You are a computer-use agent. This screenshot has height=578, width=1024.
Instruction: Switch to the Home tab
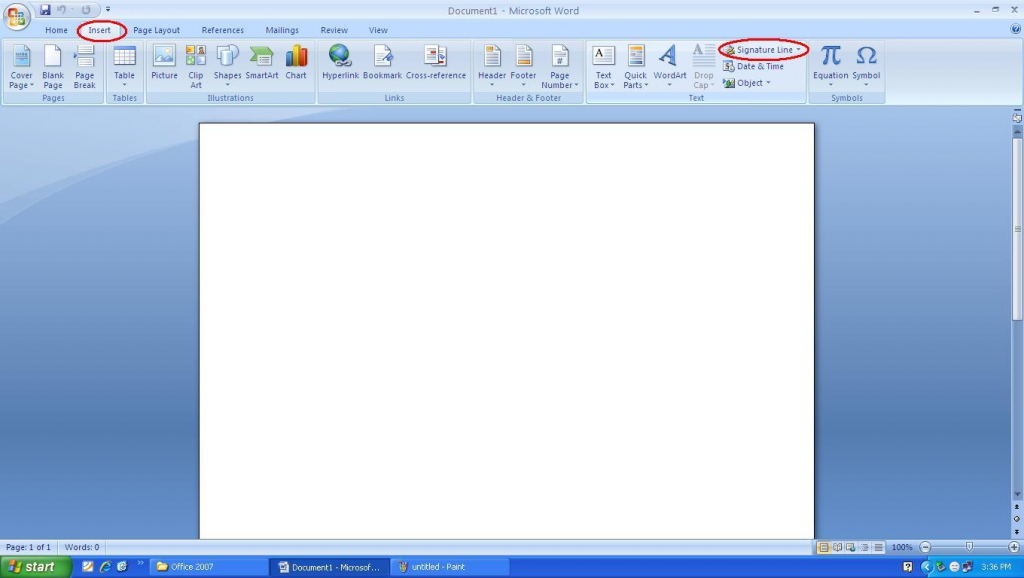(56, 30)
